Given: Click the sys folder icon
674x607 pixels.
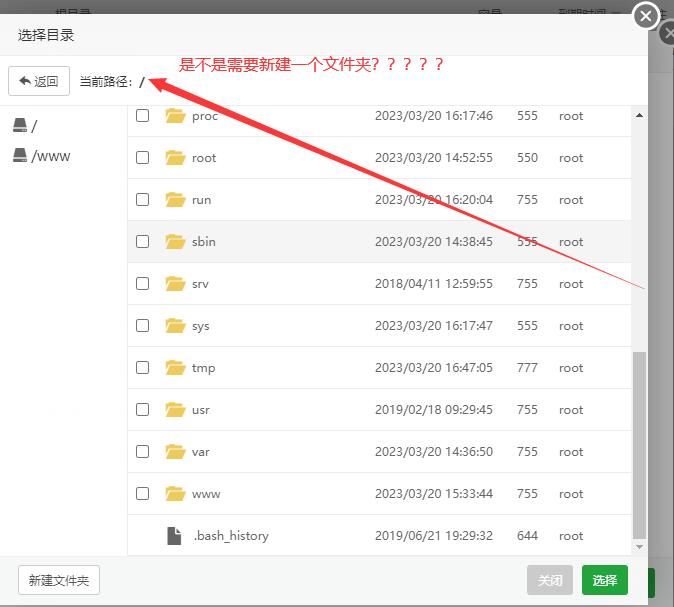Looking at the screenshot, I should coord(175,326).
